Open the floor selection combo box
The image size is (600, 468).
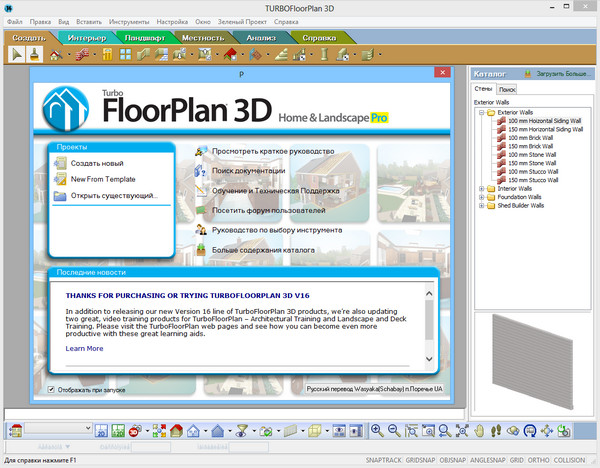click(58, 429)
